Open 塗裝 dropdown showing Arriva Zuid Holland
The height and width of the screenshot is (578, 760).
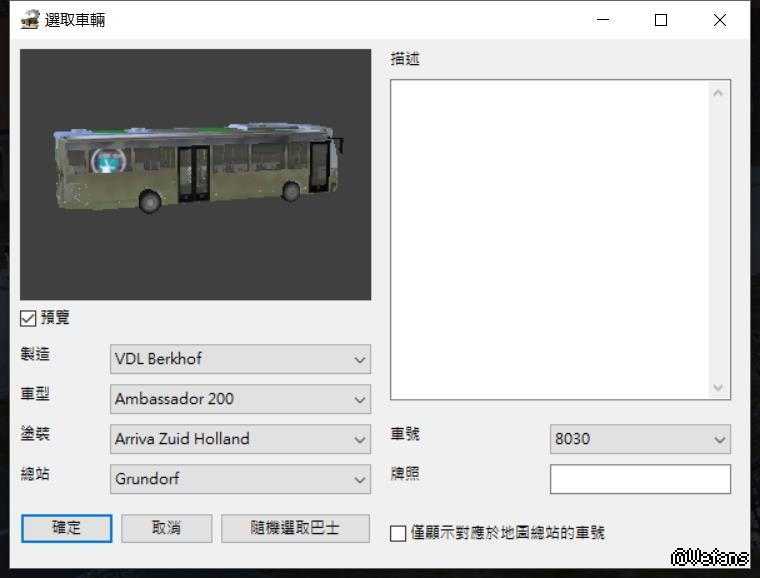pyautogui.click(x=240, y=439)
